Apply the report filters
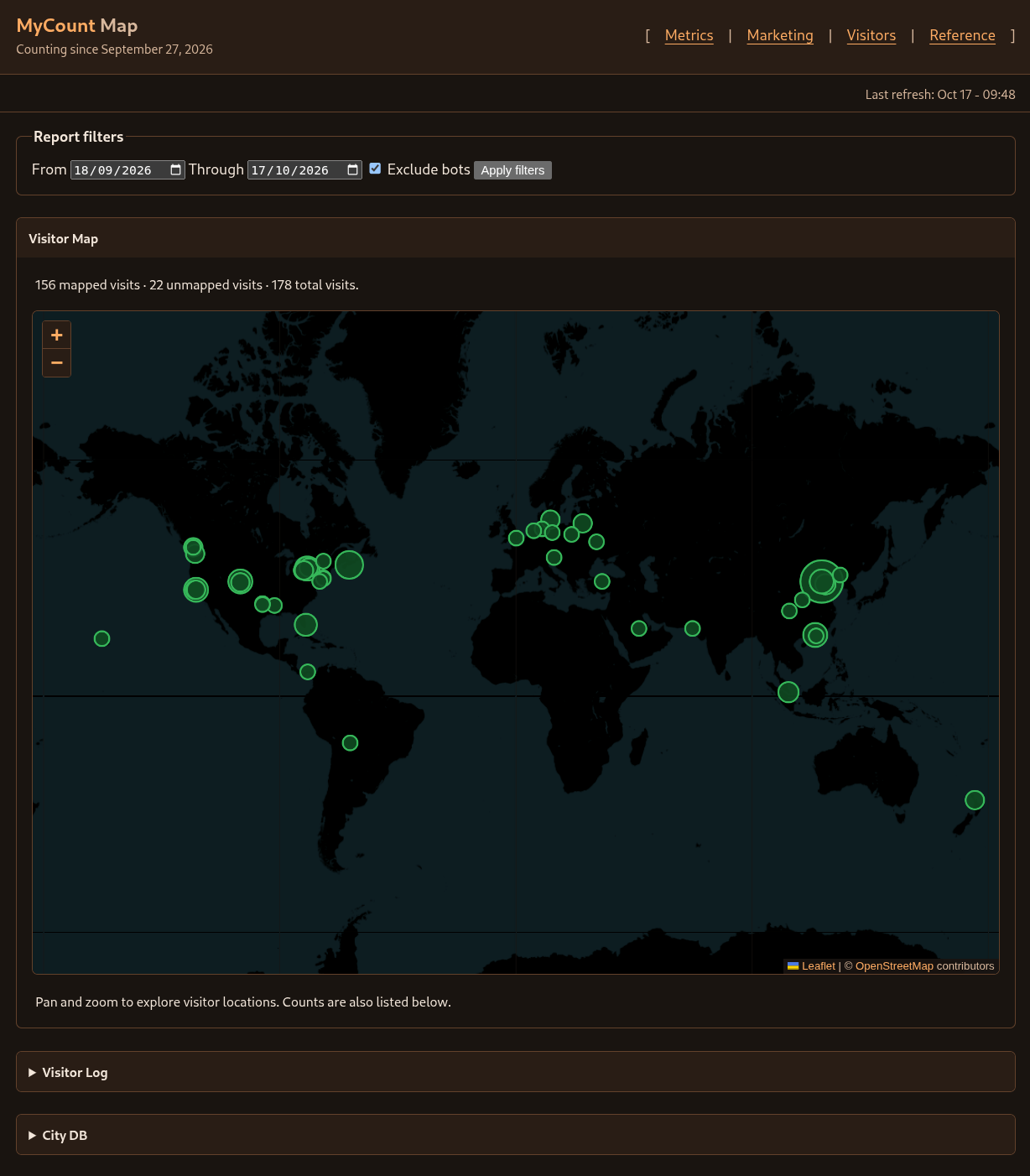Viewport: 1030px width, 1176px height. (x=512, y=170)
